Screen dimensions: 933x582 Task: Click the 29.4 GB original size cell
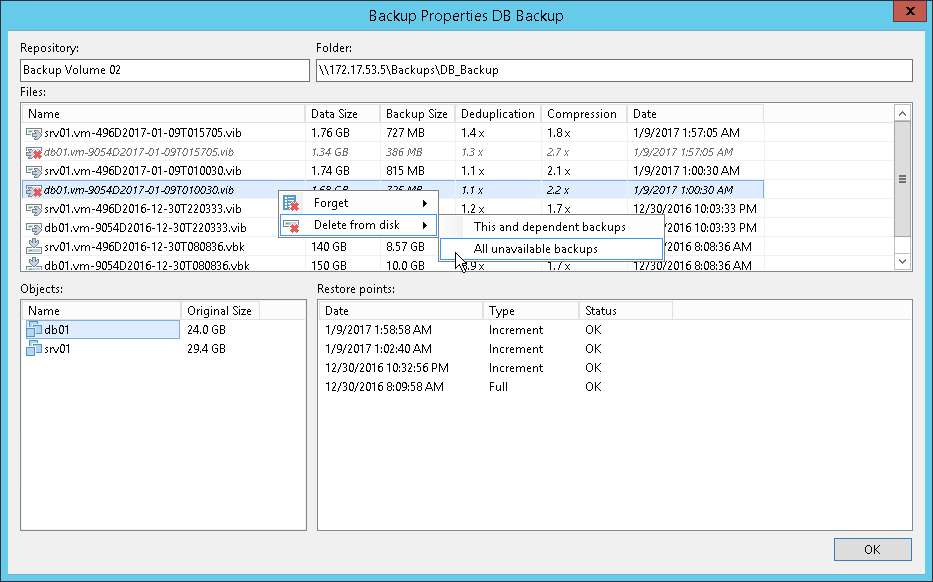click(x=206, y=349)
